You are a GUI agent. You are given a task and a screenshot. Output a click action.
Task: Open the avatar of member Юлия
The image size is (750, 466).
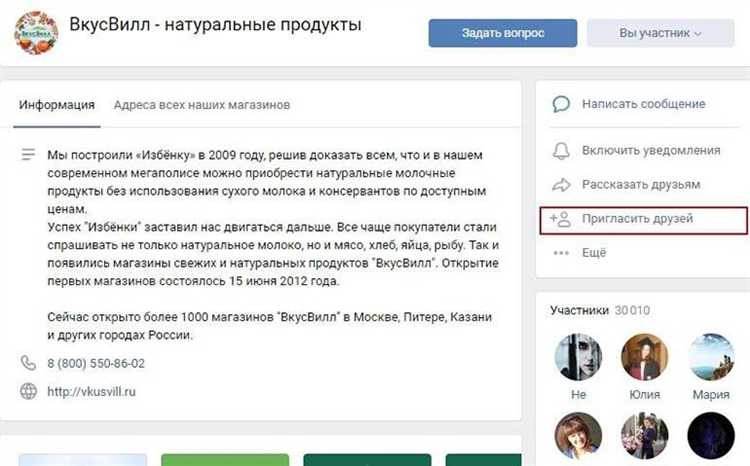pos(644,357)
